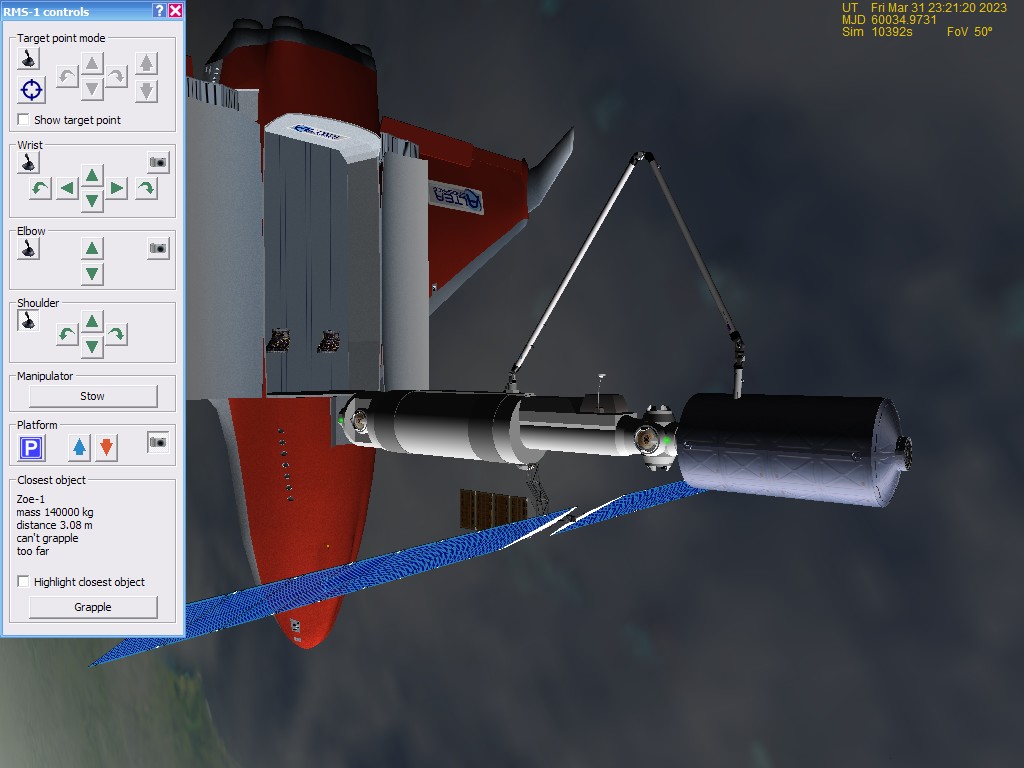Click the blue crosshair target icon
The height and width of the screenshot is (768, 1024).
click(x=31, y=90)
